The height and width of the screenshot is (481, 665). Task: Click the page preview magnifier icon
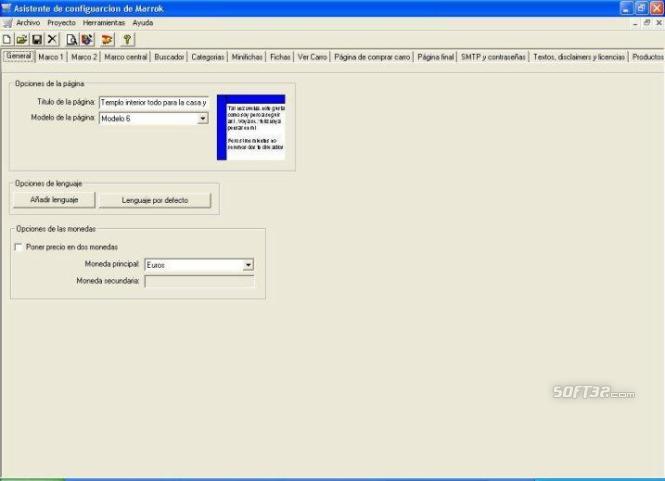click(x=72, y=39)
